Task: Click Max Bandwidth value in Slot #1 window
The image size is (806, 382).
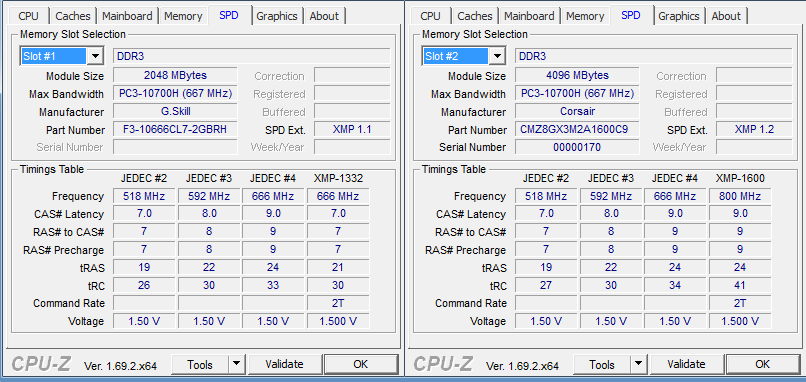Action: point(175,94)
